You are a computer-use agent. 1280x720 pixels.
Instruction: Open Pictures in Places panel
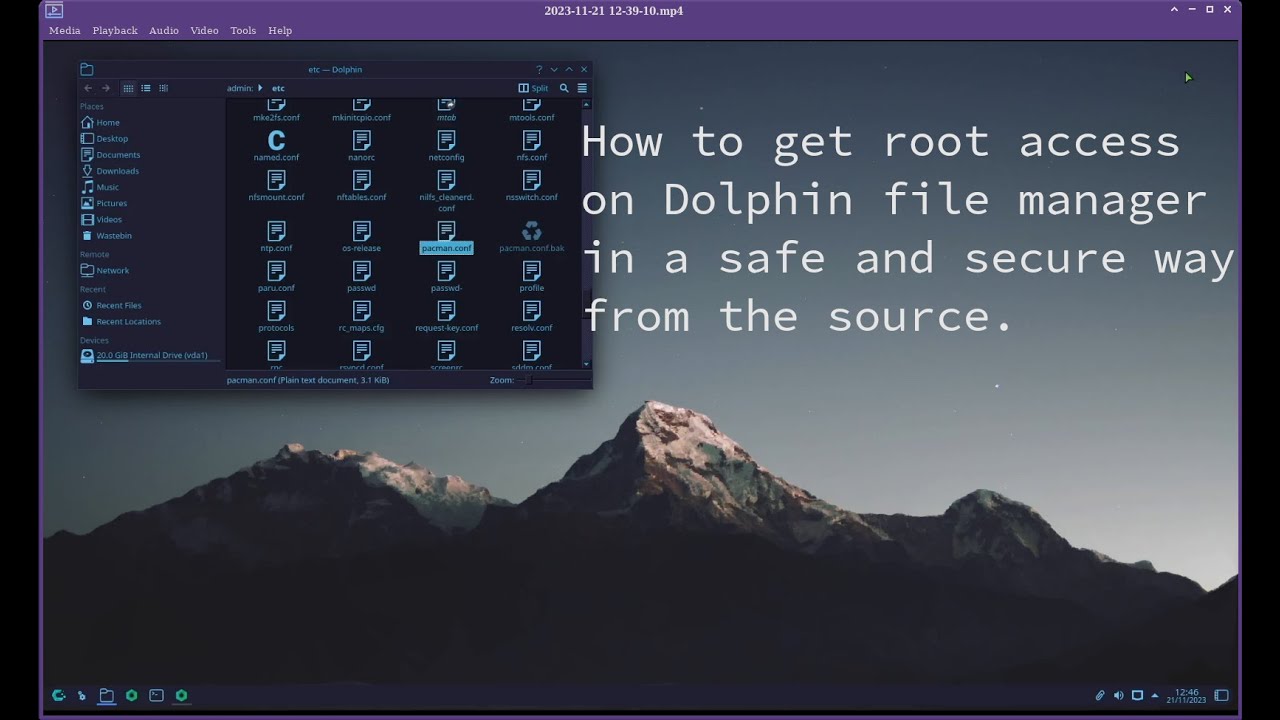point(151,203)
